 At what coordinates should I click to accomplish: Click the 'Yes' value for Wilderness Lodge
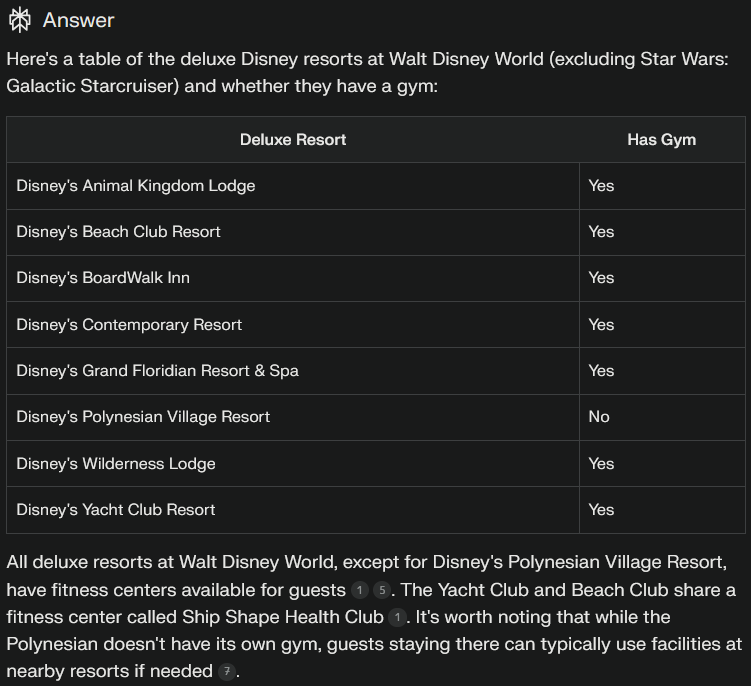click(601, 464)
